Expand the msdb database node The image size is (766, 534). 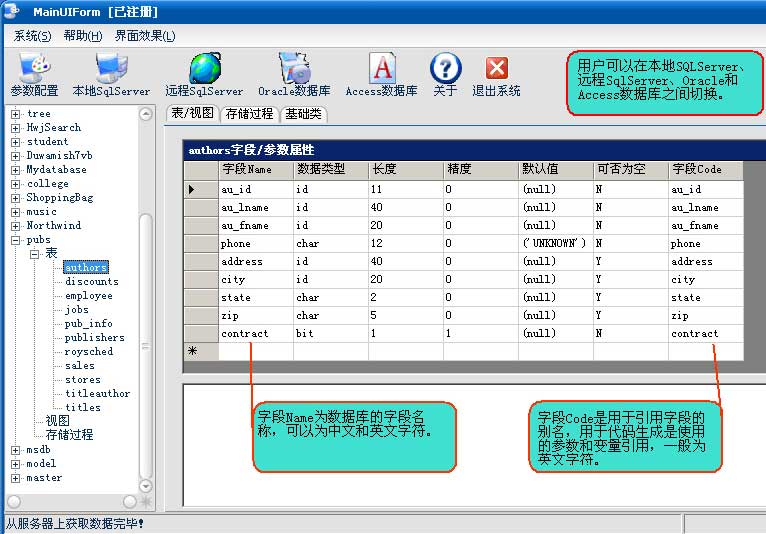(16, 450)
